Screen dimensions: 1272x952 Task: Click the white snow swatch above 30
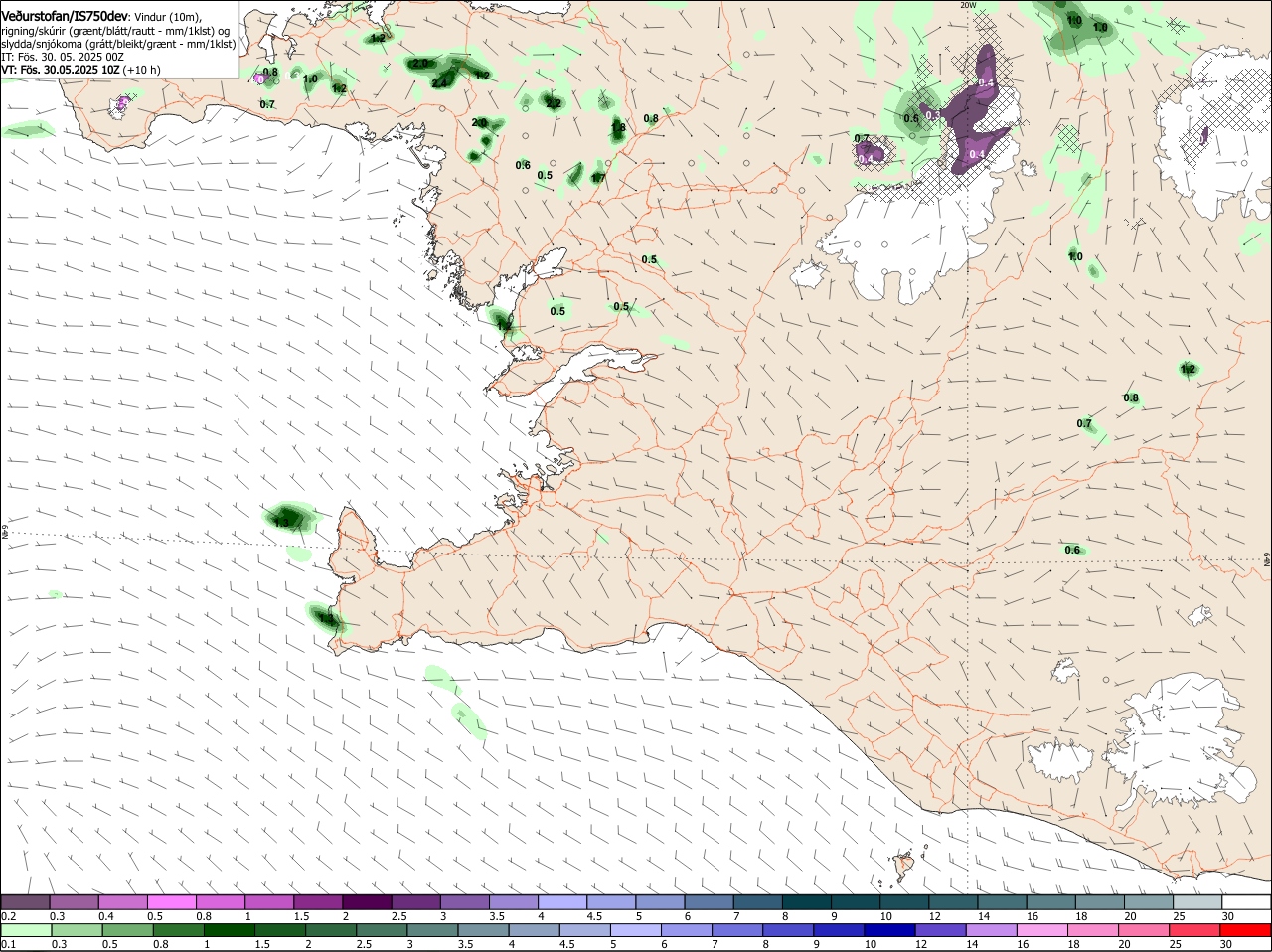tap(1245, 901)
